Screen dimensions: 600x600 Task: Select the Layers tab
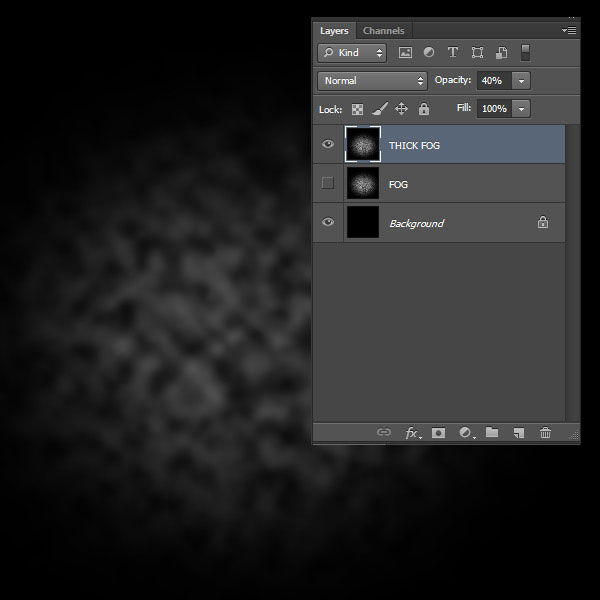(334, 31)
